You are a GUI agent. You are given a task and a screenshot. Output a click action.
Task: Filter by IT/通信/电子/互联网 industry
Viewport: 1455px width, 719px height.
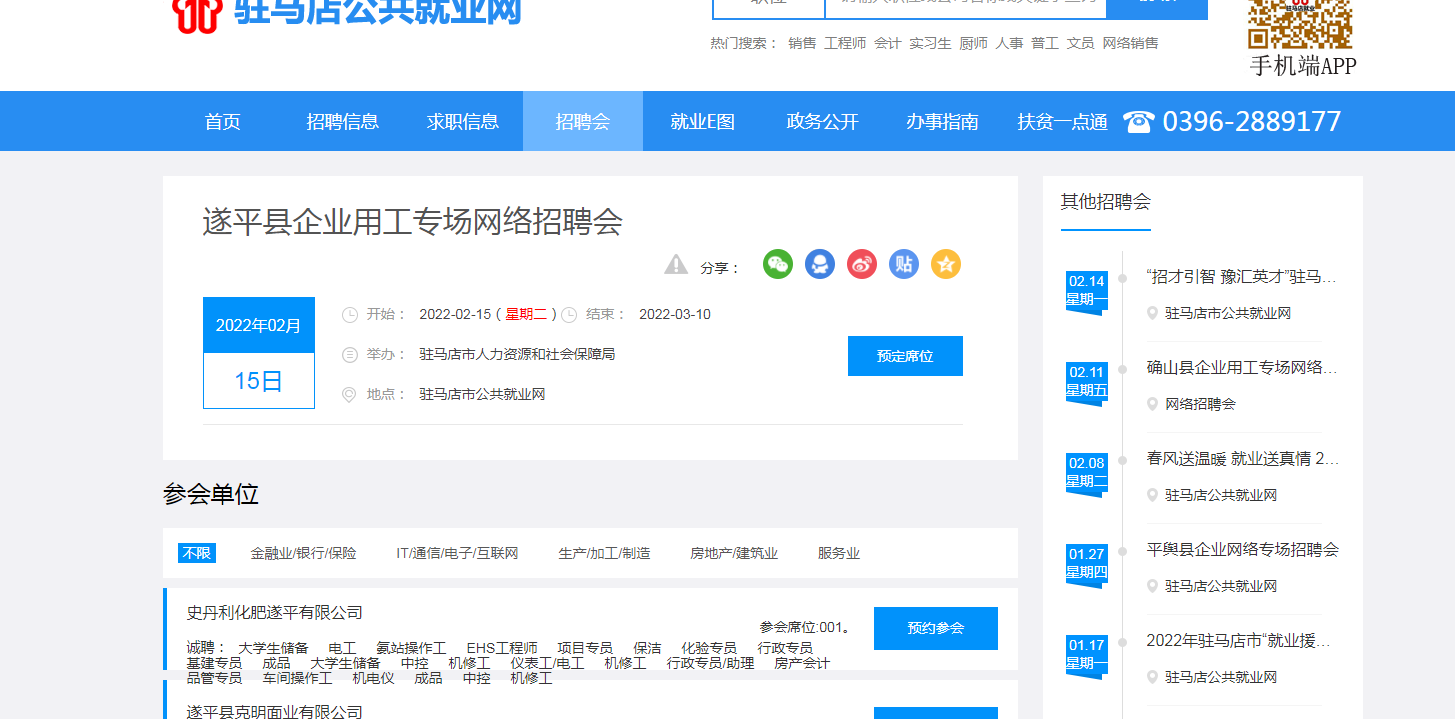pos(457,553)
